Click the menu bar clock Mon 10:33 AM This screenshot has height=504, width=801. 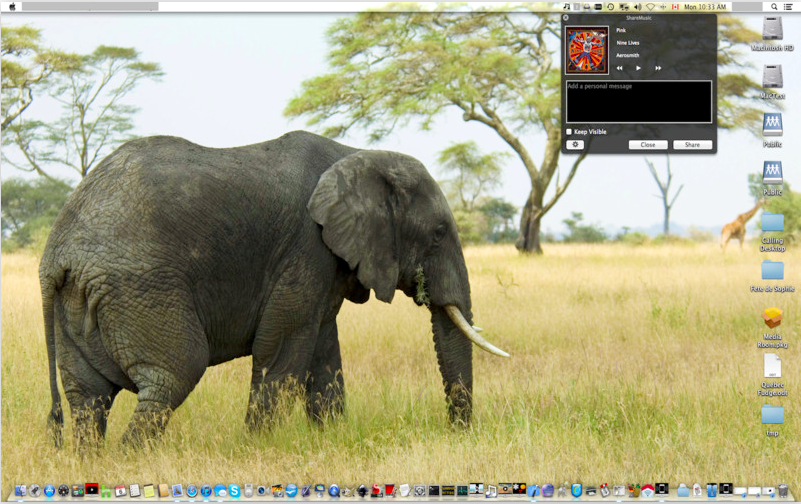(x=704, y=7)
